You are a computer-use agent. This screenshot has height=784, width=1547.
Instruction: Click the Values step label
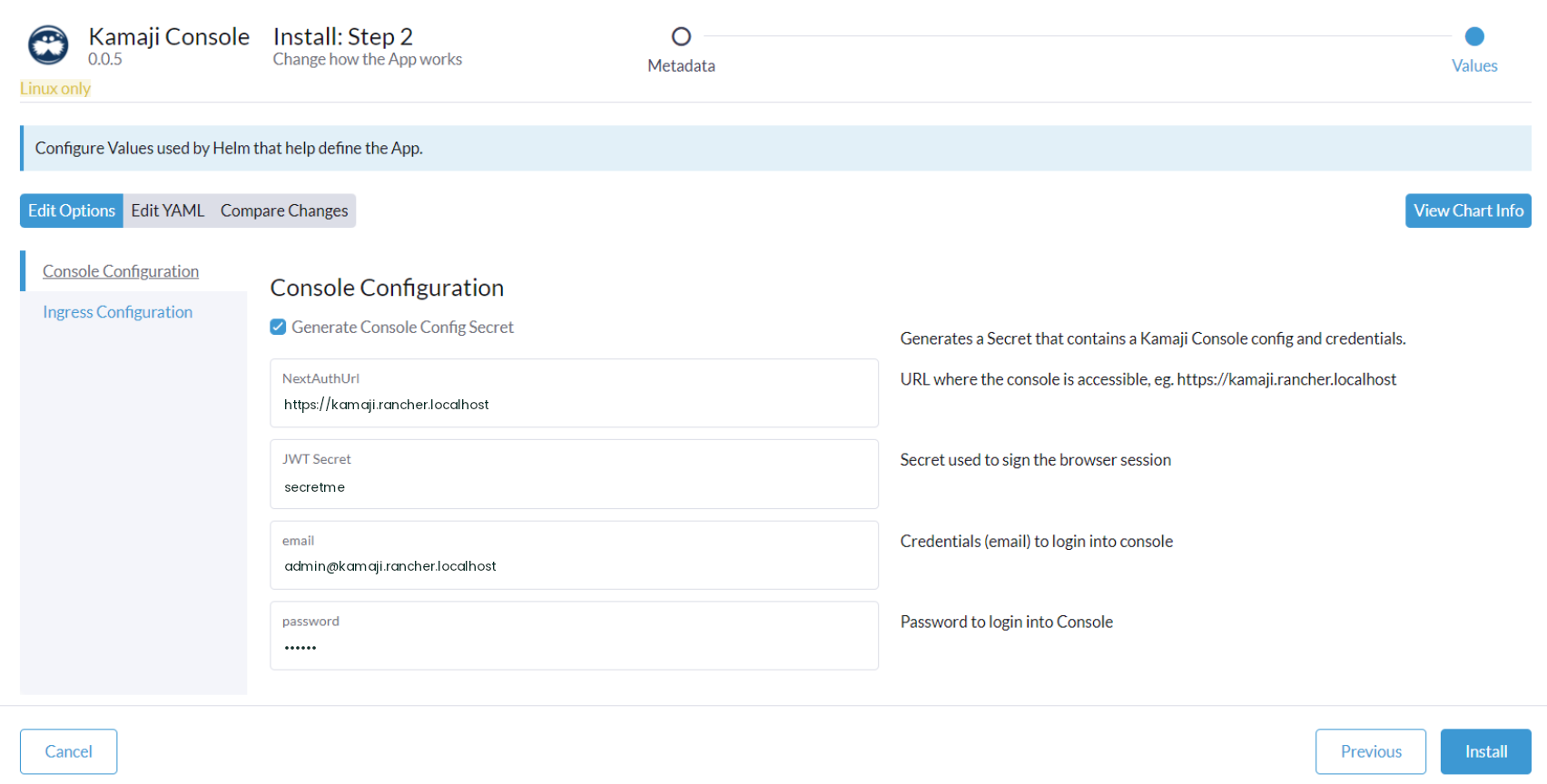[x=1474, y=65]
